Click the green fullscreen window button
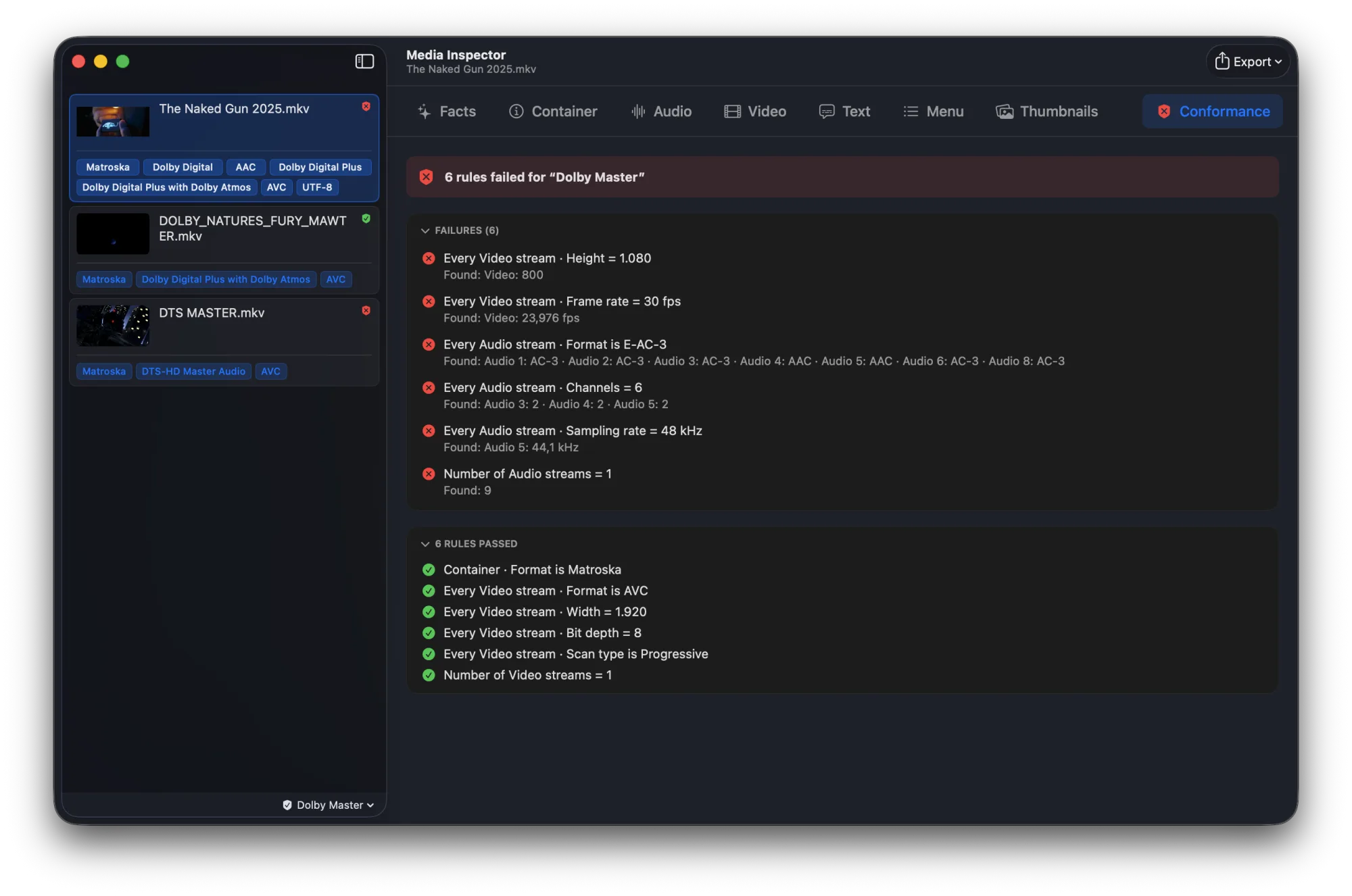This screenshot has height=896, width=1352. (122, 61)
